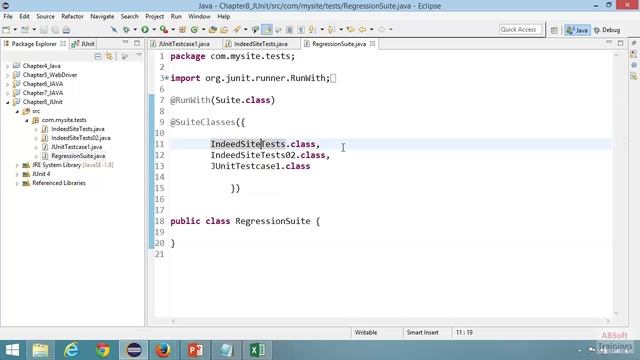This screenshot has width=640, height=360.
Task: Expand the Chapter4_Java project
Action: (7, 66)
